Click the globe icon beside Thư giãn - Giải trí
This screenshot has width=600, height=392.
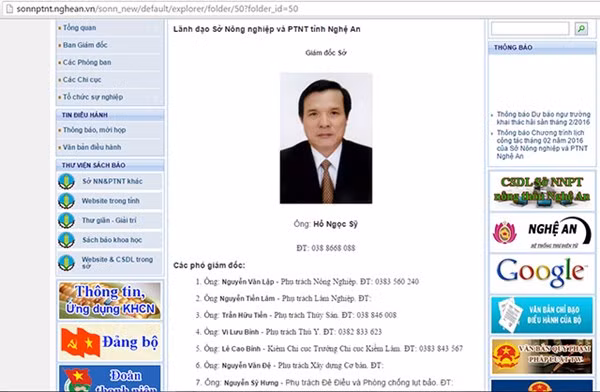pos(66,220)
